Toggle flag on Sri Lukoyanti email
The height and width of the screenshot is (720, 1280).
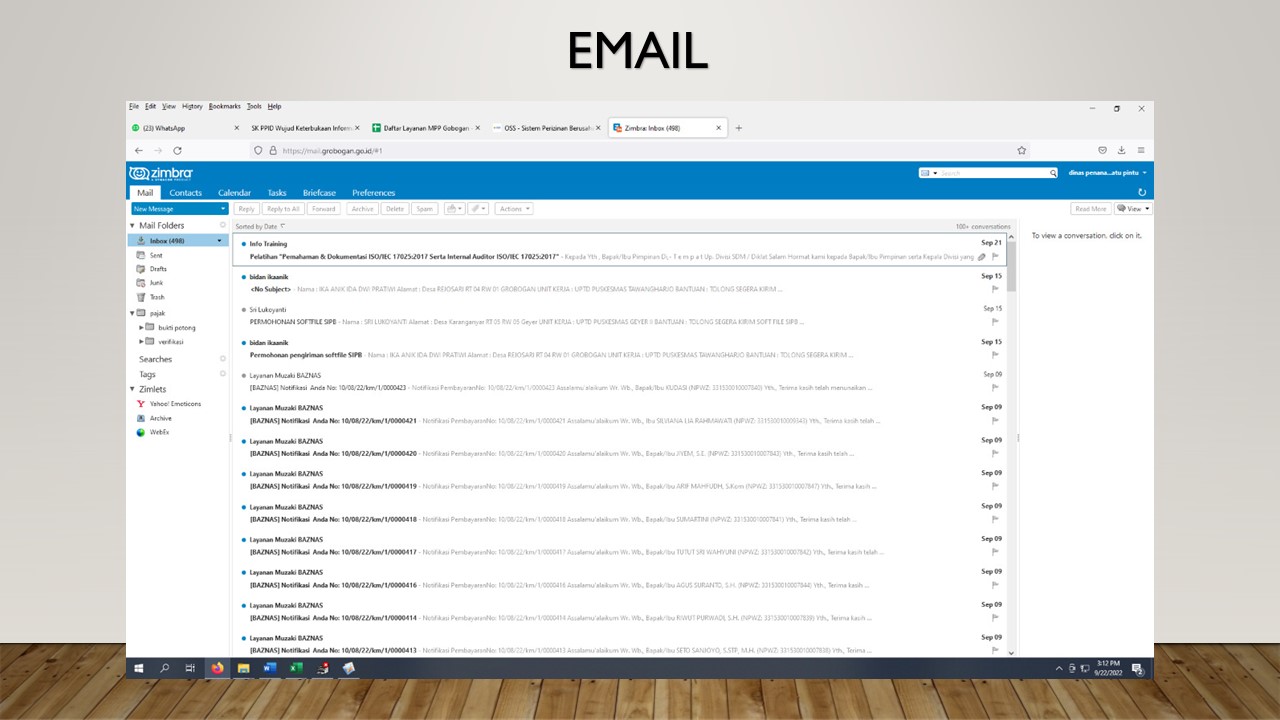point(995,322)
